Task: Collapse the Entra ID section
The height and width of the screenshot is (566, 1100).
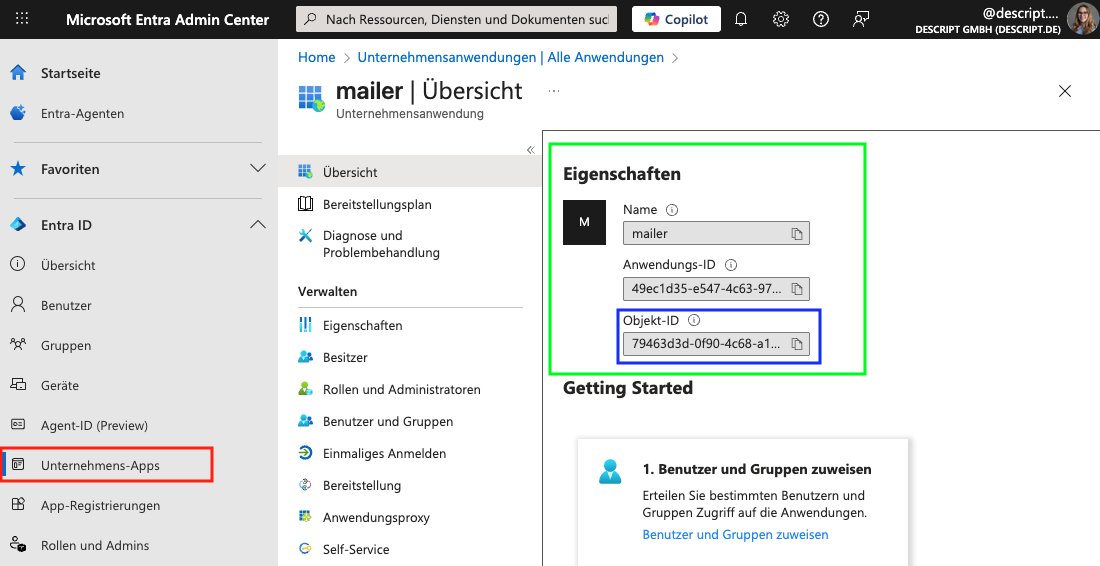Action: tap(258, 224)
